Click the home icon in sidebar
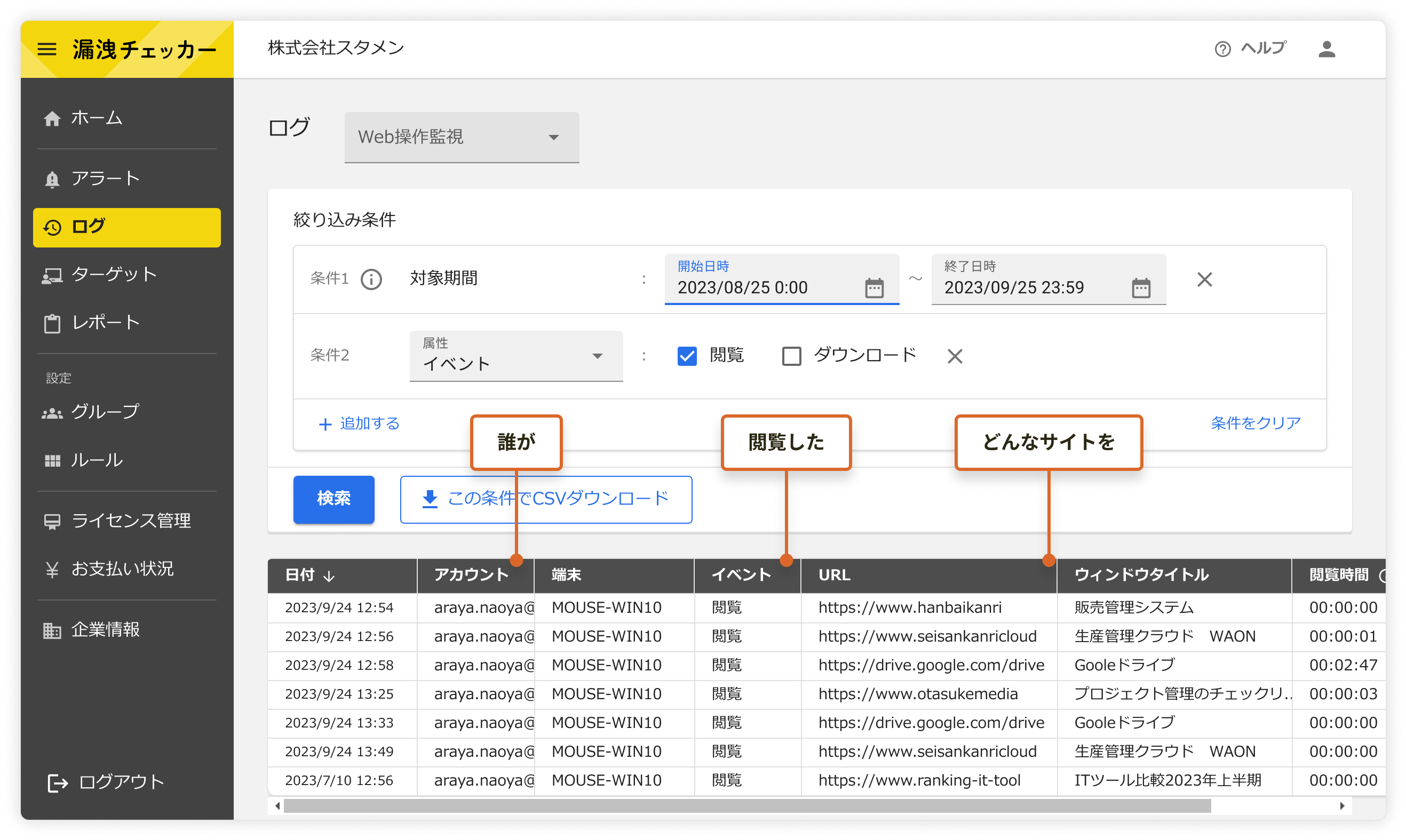Screen dimensions: 1406x840 pyautogui.click(x=52, y=118)
